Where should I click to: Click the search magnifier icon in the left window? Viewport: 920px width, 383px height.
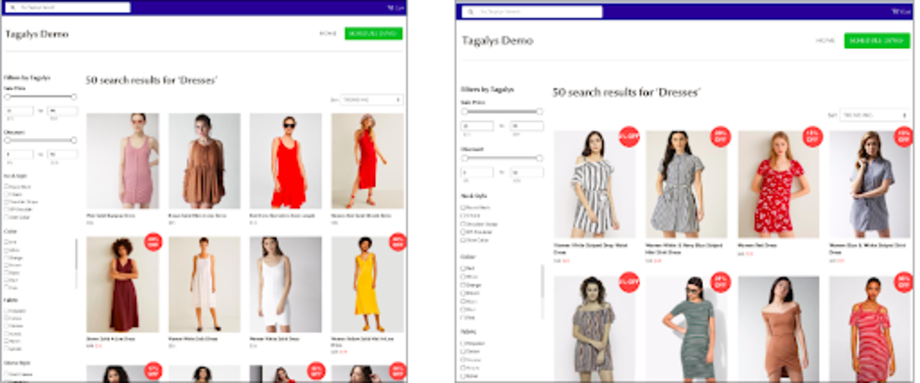[12, 8]
